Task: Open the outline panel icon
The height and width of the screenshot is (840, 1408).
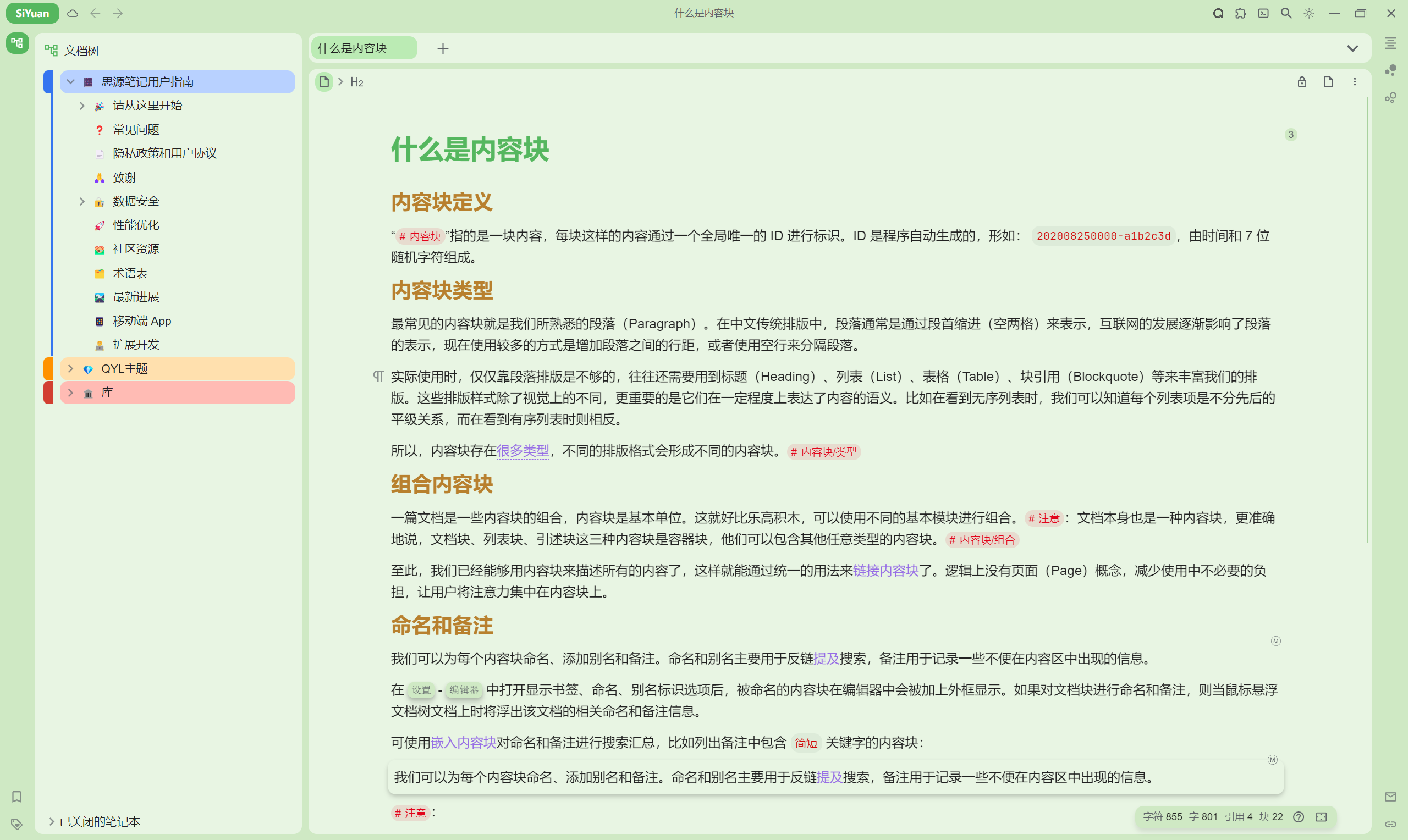Action: (x=1391, y=44)
